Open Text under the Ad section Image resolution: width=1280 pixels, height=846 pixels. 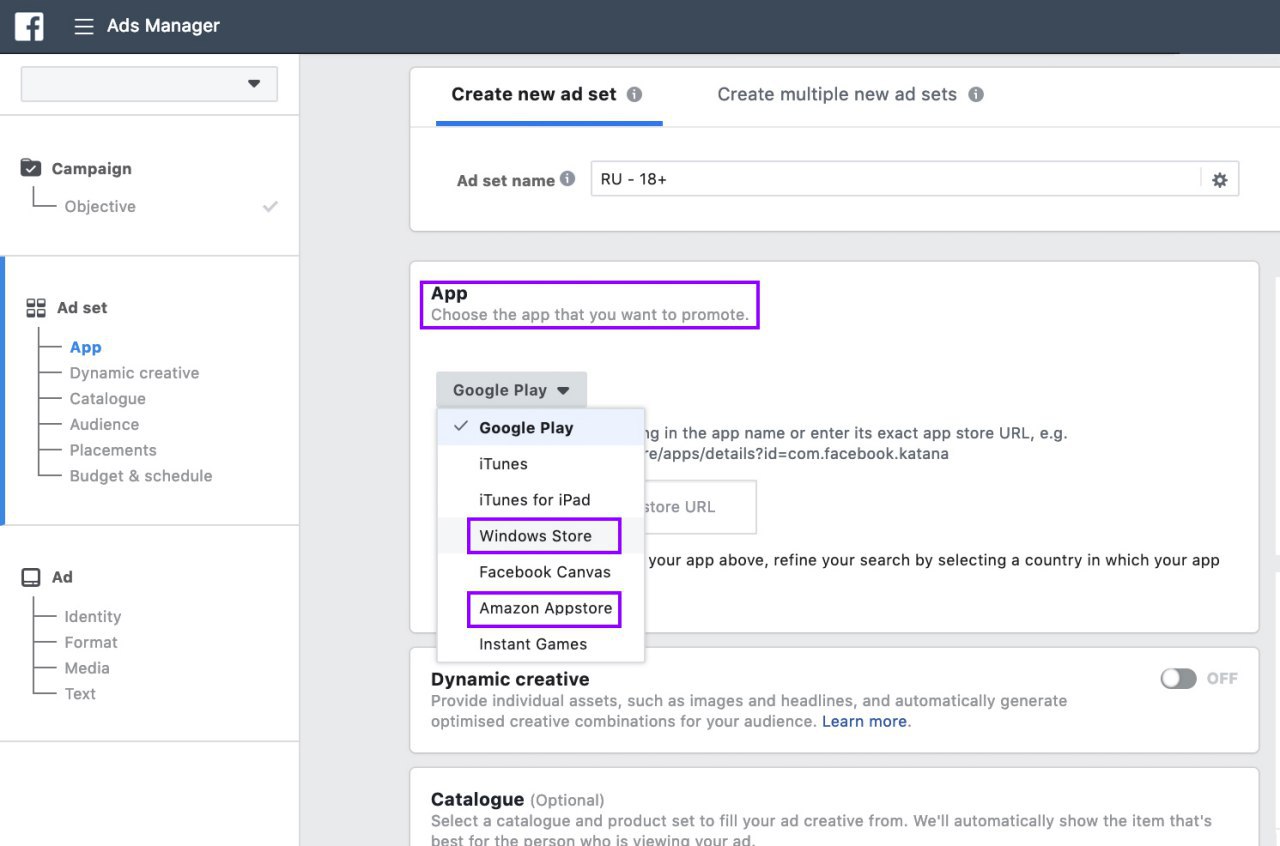pyautogui.click(x=80, y=694)
